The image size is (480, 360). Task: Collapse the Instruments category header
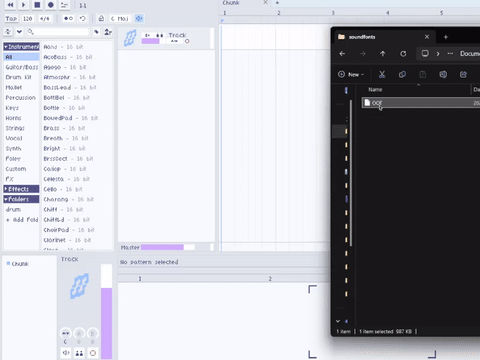point(21,47)
